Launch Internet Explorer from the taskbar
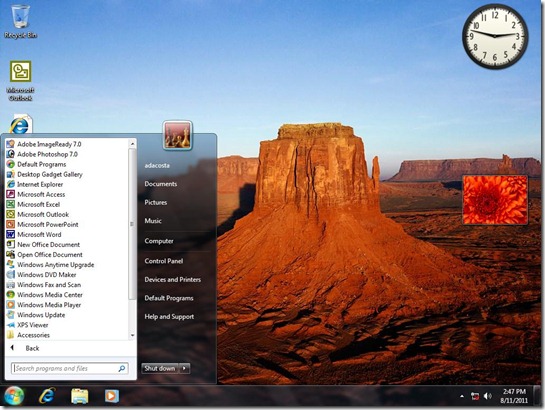This screenshot has width=545, height=410. [x=47, y=396]
